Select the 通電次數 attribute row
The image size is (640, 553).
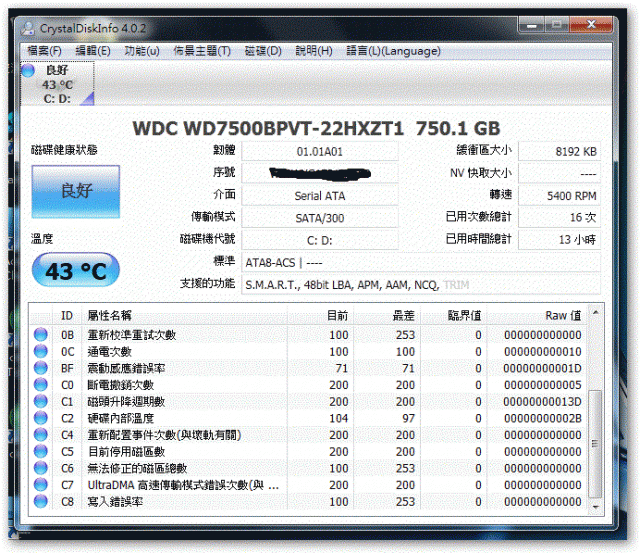pyautogui.click(x=308, y=351)
